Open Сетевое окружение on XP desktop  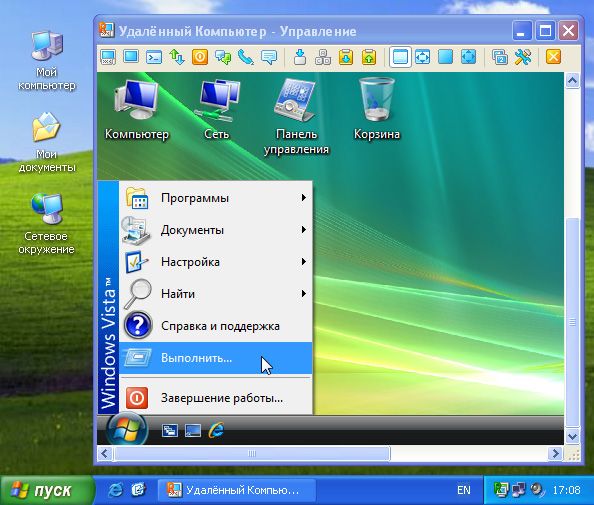click(46, 224)
